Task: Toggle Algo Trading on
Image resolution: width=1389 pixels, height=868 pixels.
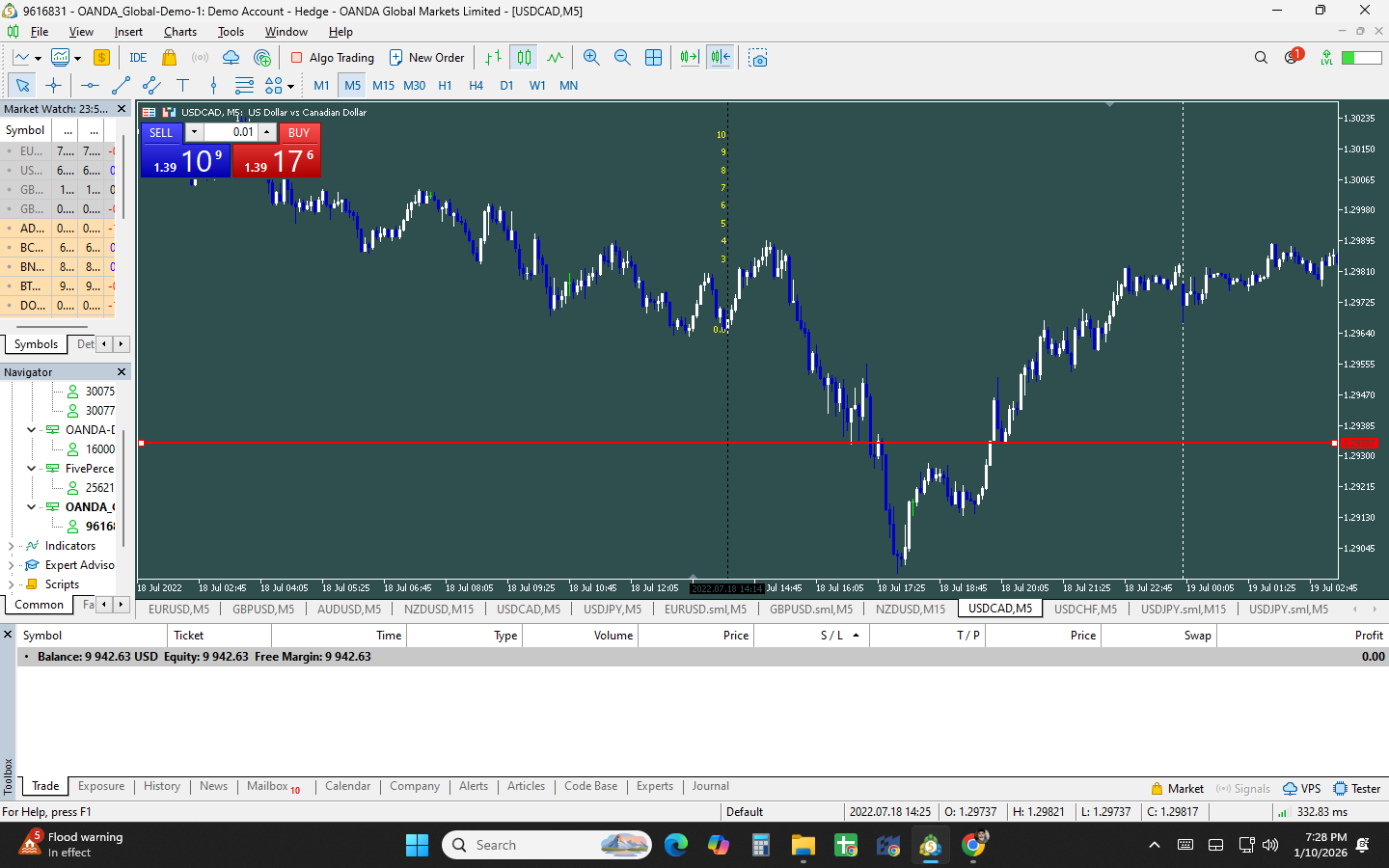Action: [x=333, y=58]
